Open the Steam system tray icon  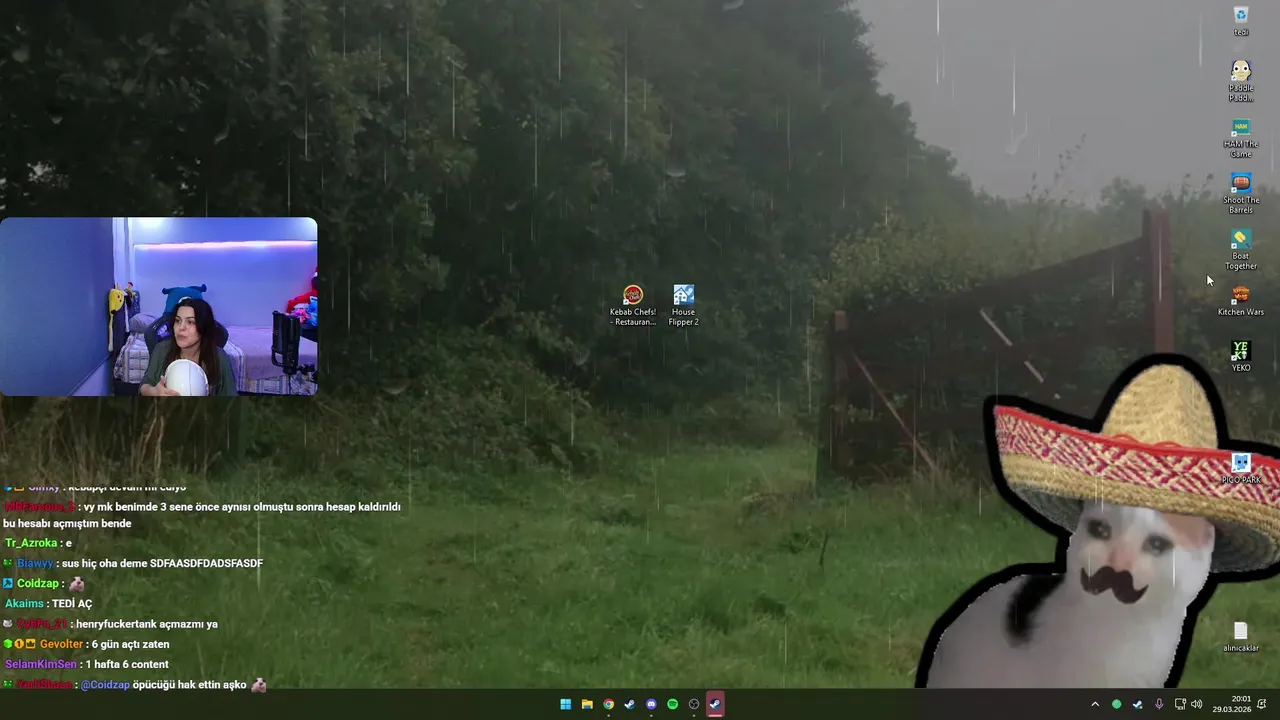coord(1138,704)
